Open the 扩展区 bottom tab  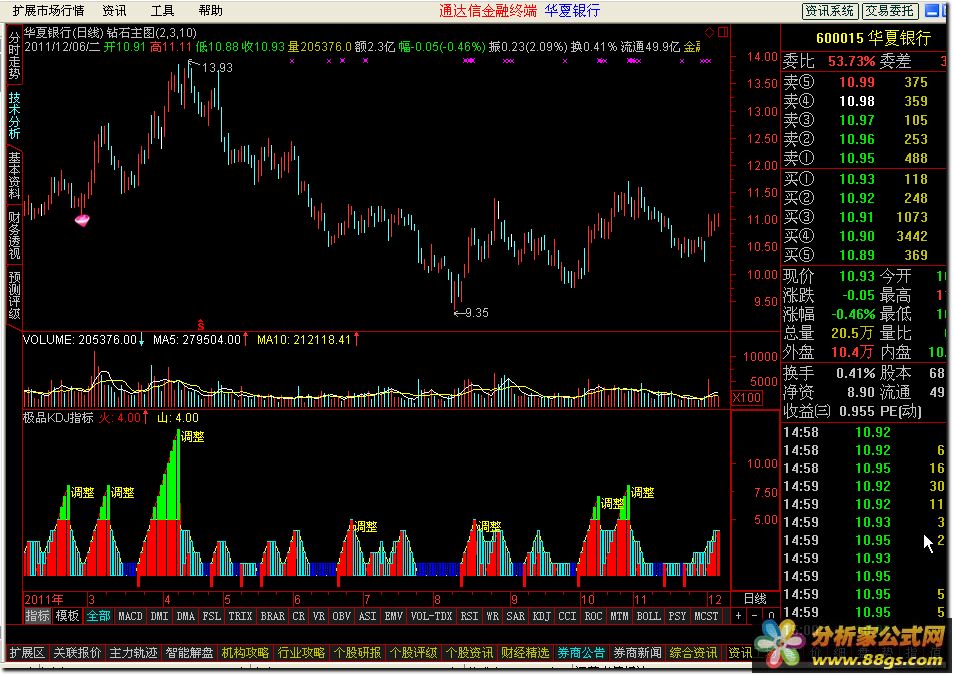point(27,652)
